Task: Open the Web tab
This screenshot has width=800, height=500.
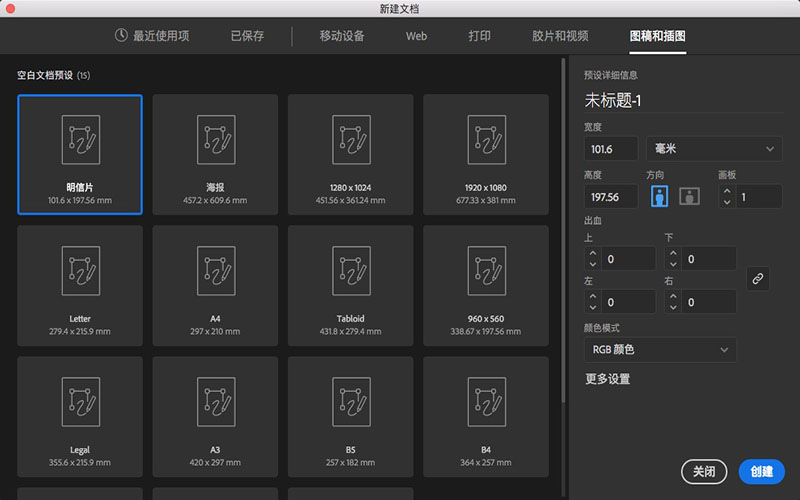Action: coord(416,36)
